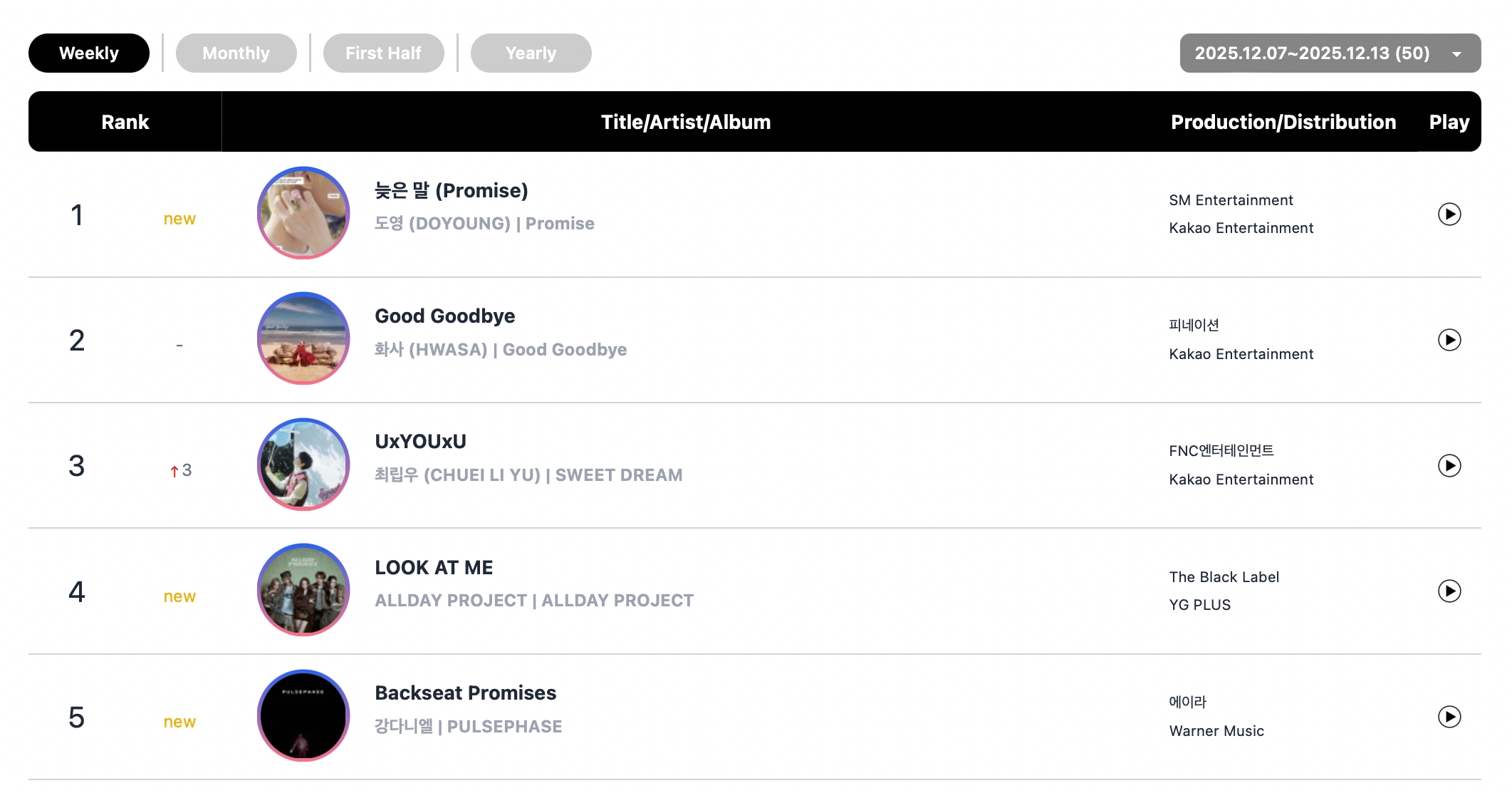
Task: Play the UxYOUxU track
Action: point(1449,465)
